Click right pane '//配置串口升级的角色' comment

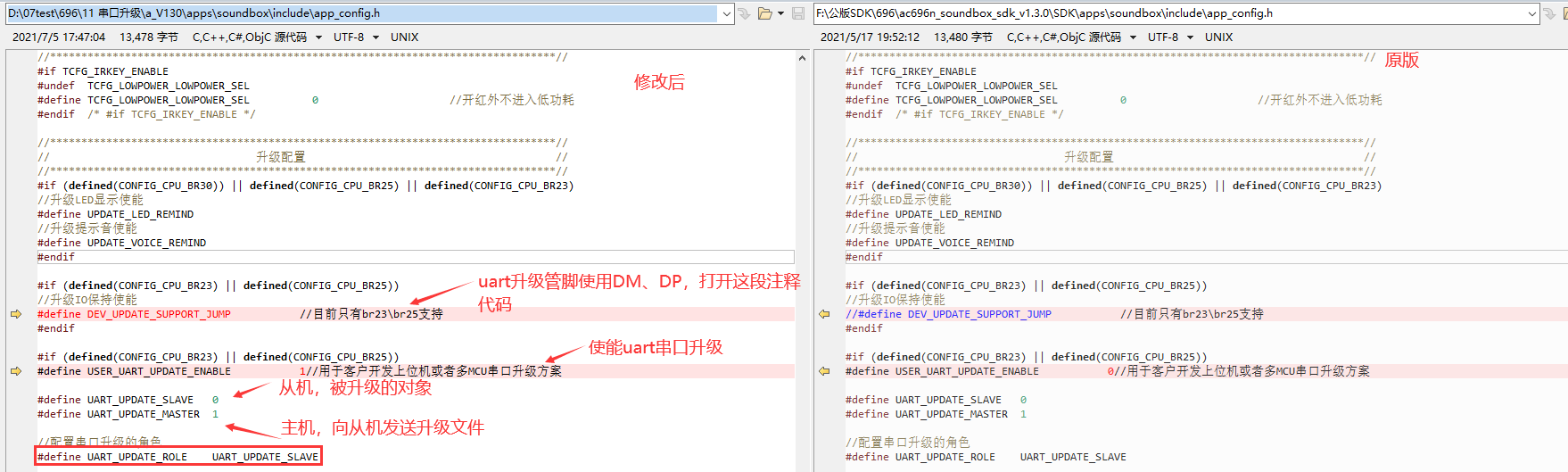907,443
